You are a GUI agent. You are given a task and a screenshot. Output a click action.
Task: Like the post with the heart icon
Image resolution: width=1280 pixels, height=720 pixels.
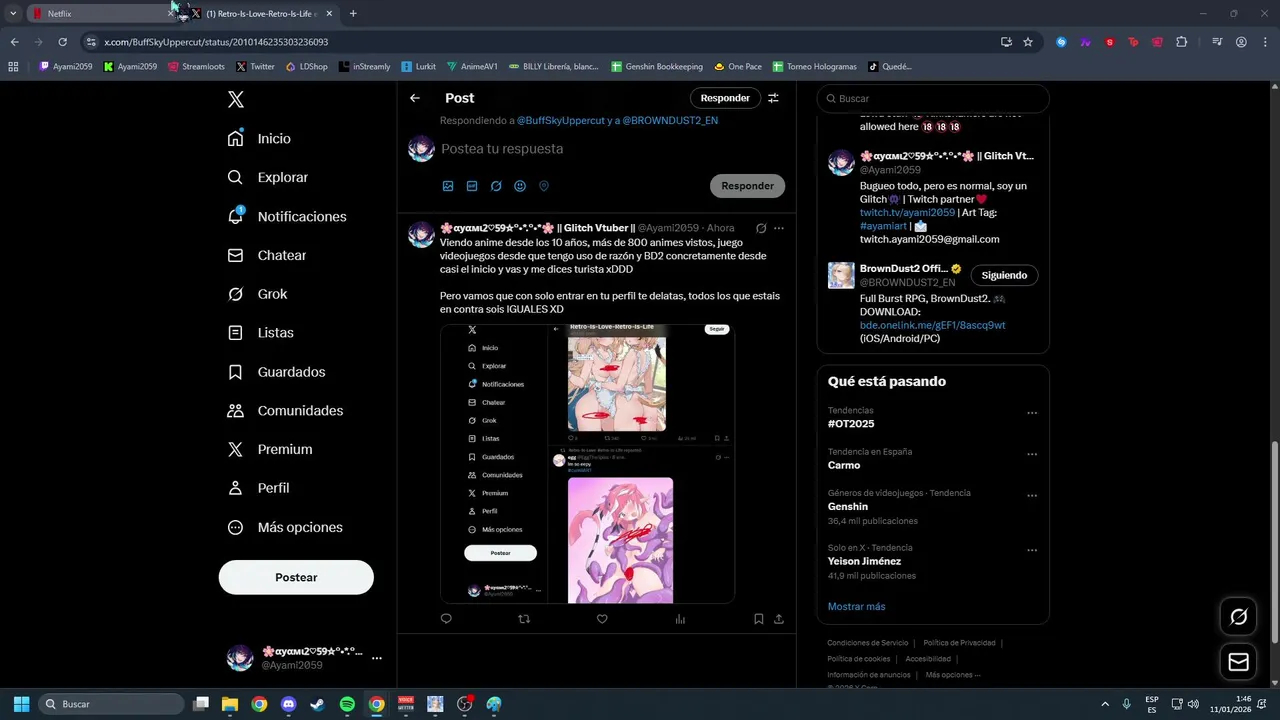pyautogui.click(x=602, y=619)
